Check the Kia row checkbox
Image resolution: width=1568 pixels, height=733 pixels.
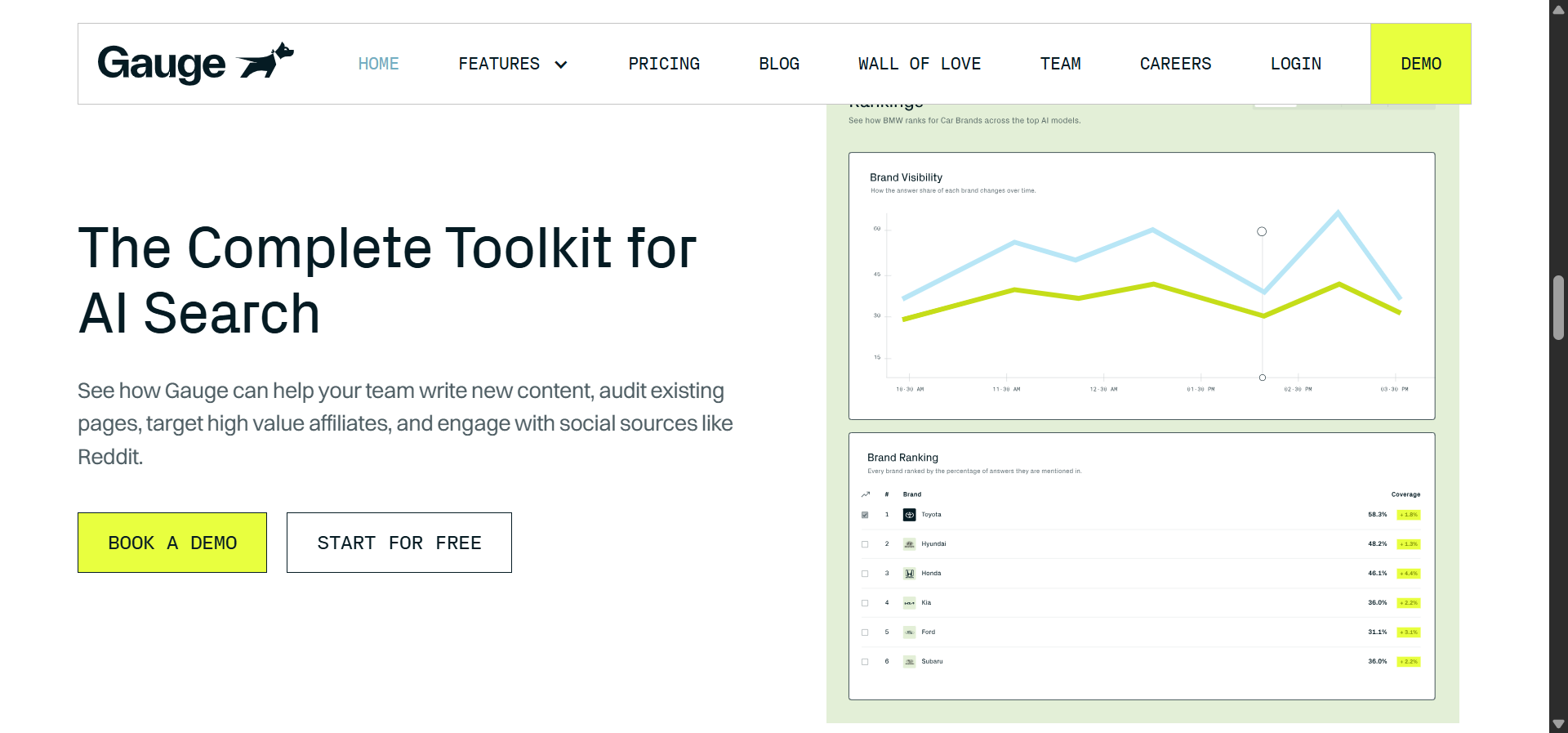click(865, 603)
